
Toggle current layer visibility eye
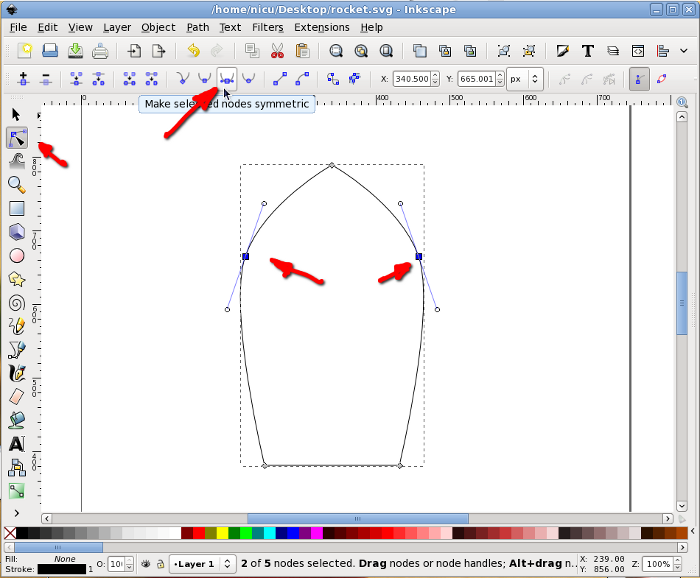point(146,564)
